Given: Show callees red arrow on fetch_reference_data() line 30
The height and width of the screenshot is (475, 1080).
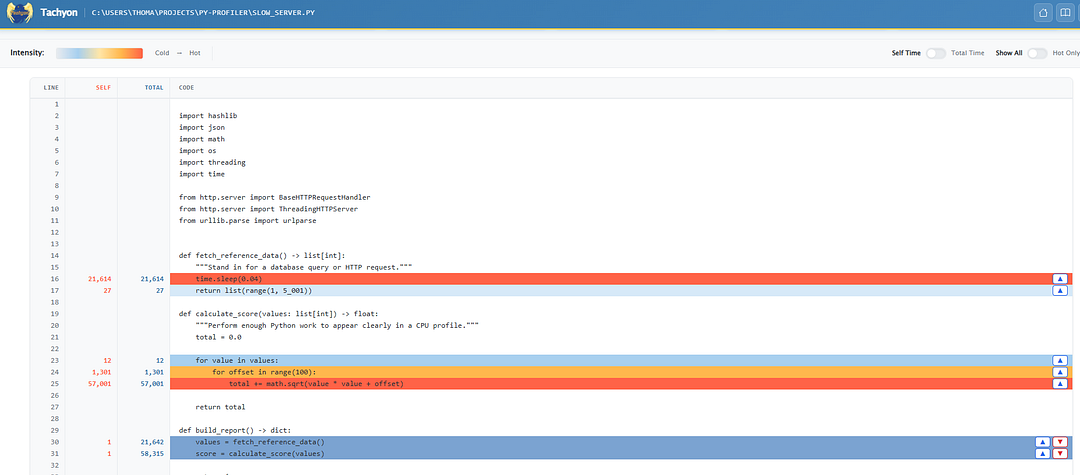Looking at the screenshot, I should 1060,442.
